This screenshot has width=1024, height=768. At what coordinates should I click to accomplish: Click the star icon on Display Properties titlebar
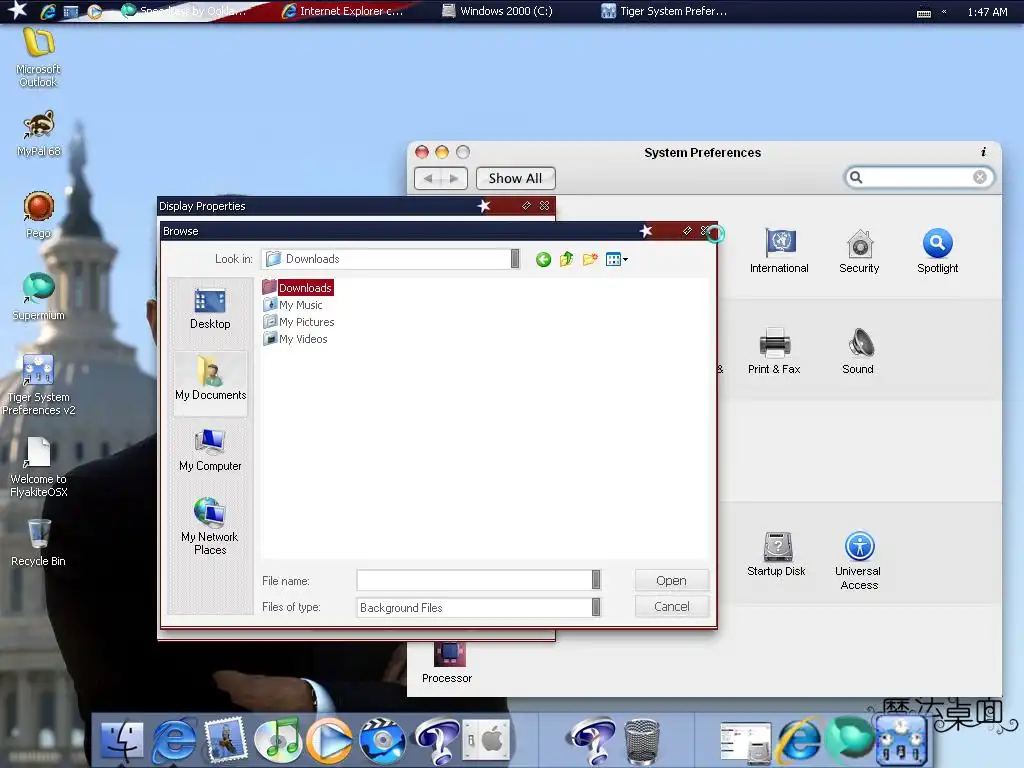(484, 206)
